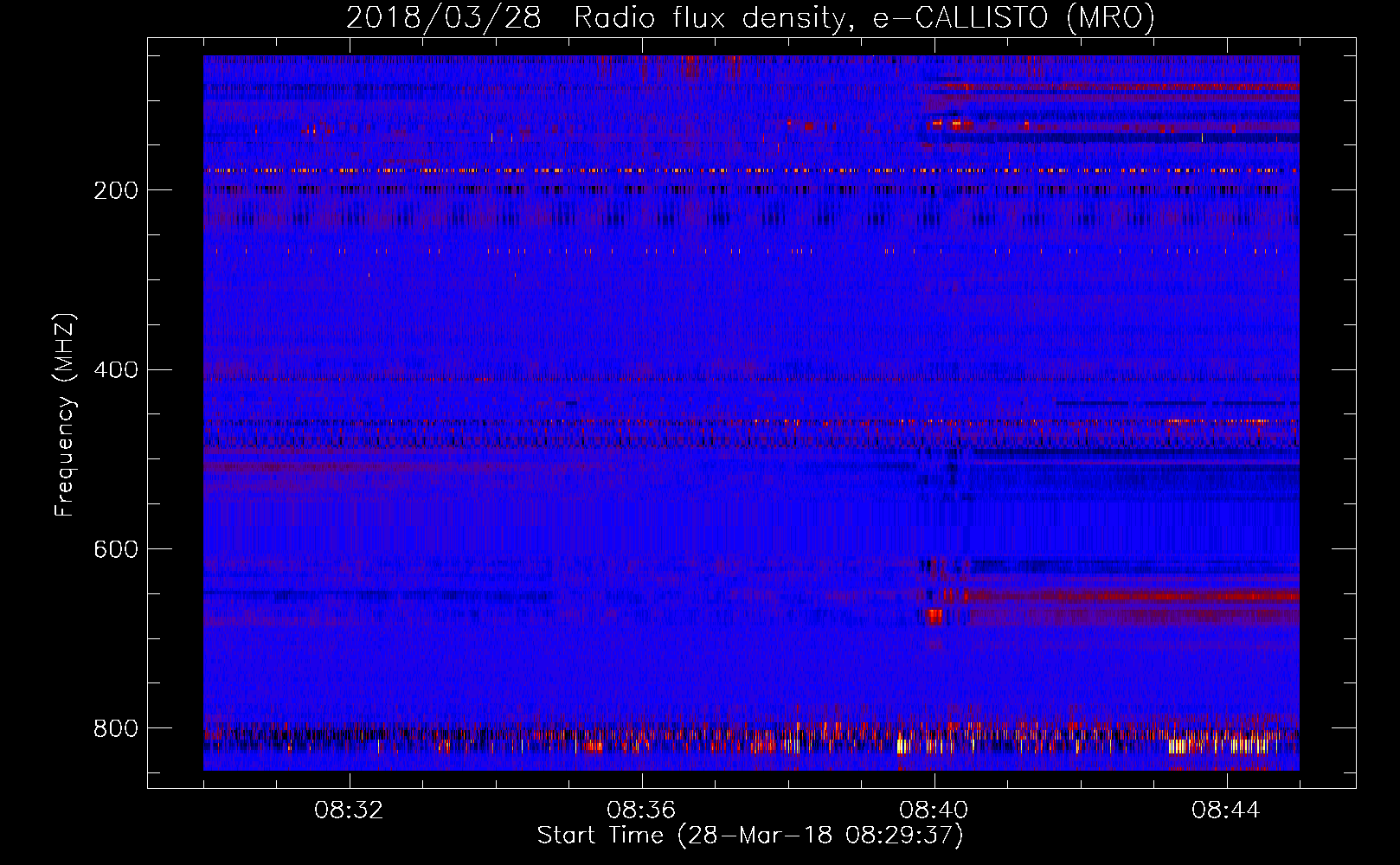The height and width of the screenshot is (865, 1400).
Task: Click the '08:44' time tick label
Action: (1226, 811)
